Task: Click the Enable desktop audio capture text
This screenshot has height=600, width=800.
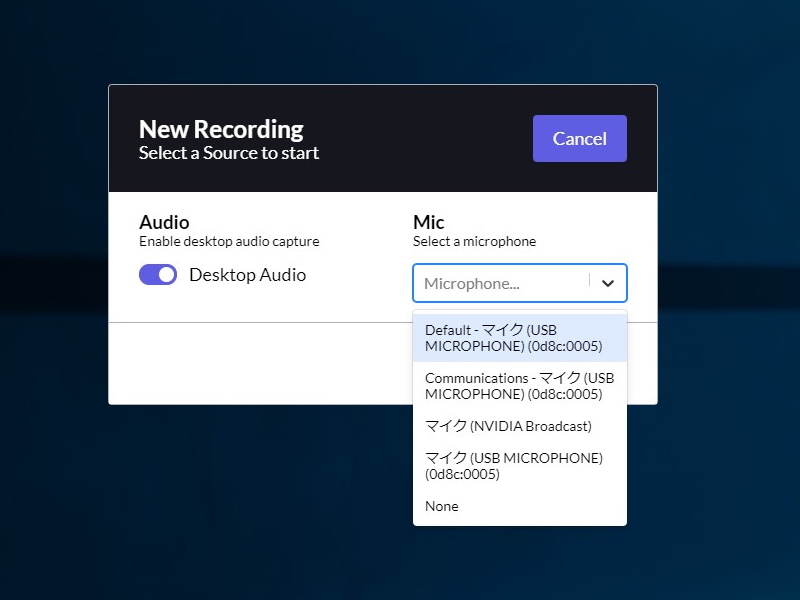Action: coord(227,241)
